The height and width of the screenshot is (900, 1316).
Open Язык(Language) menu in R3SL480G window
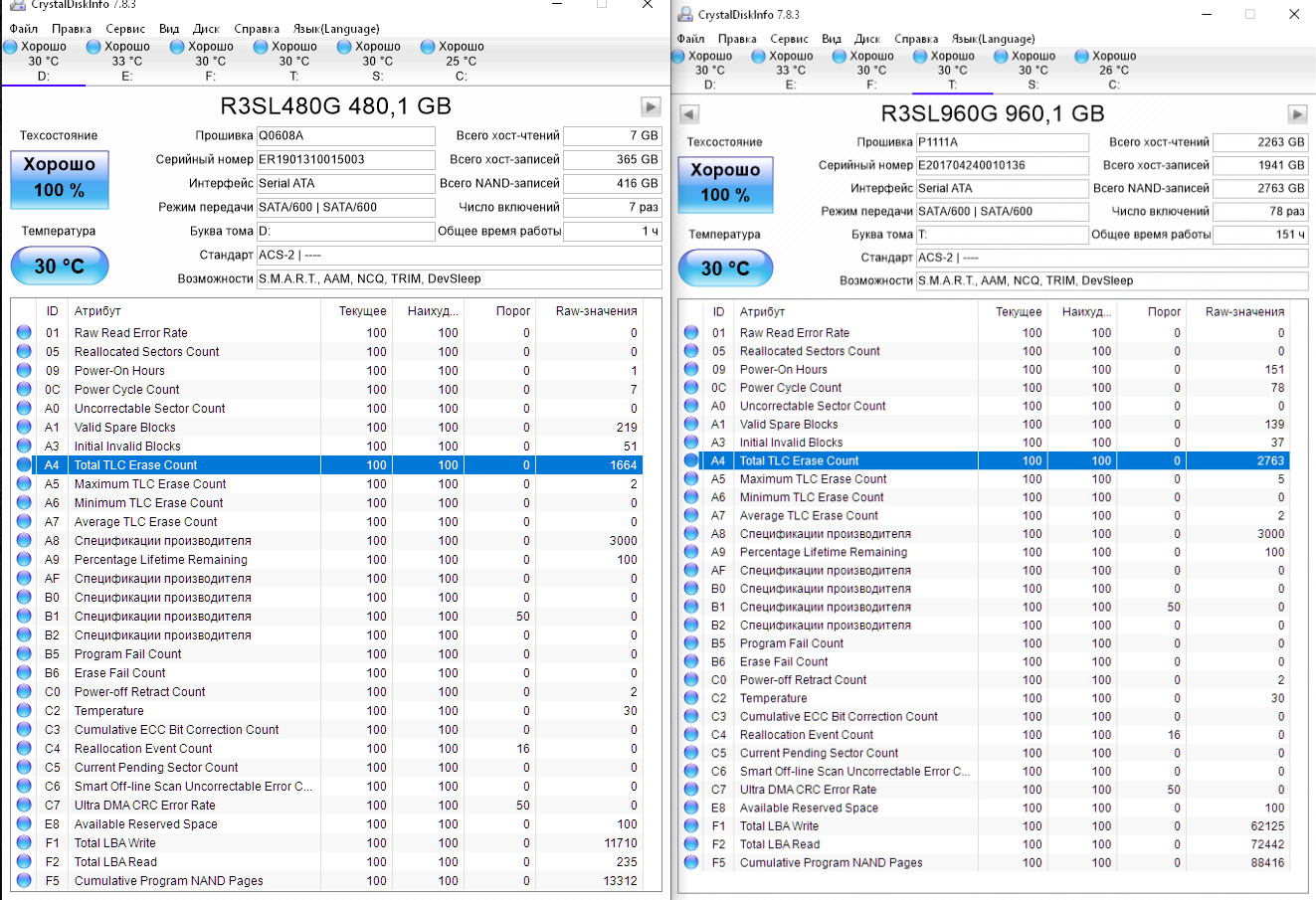click(336, 29)
